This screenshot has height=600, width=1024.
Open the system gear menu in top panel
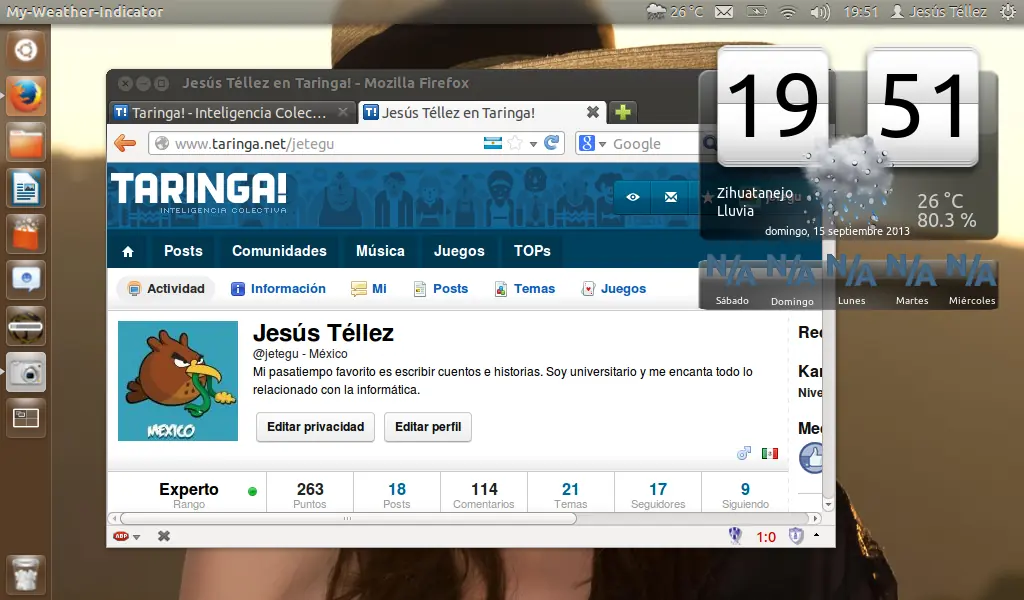click(1008, 11)
